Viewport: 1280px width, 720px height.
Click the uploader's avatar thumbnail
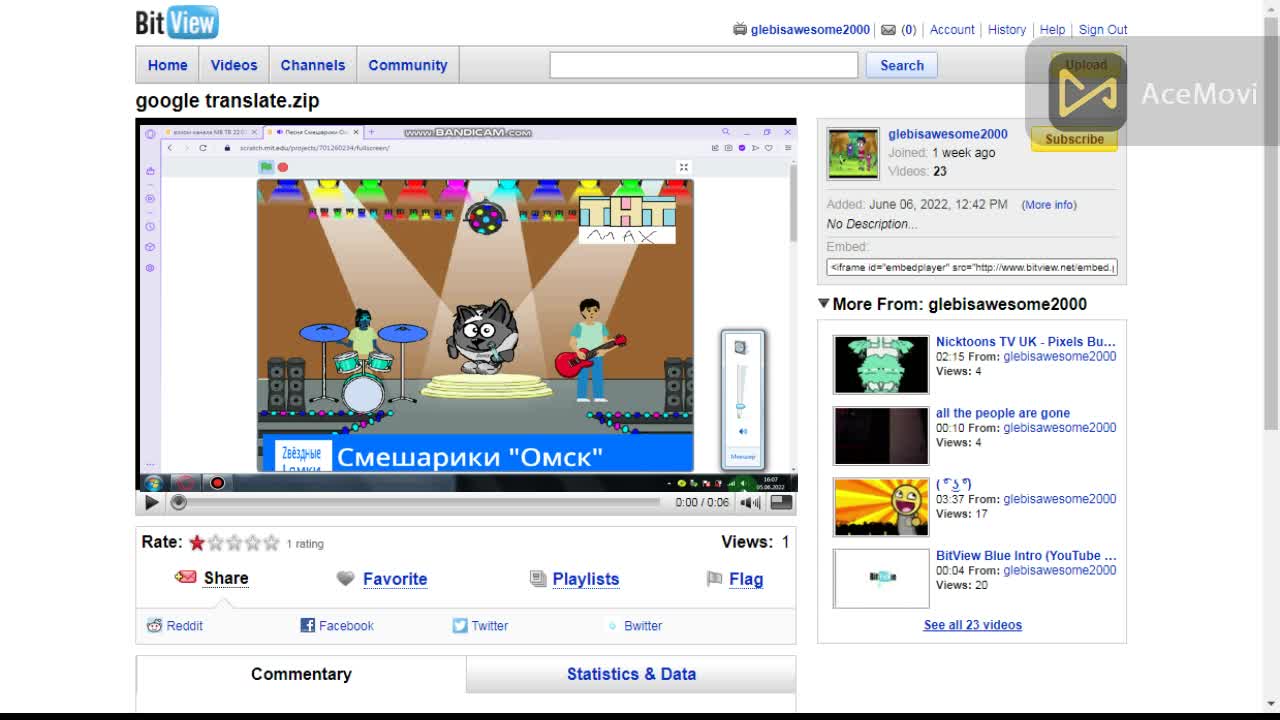click(x=853, y=154)
